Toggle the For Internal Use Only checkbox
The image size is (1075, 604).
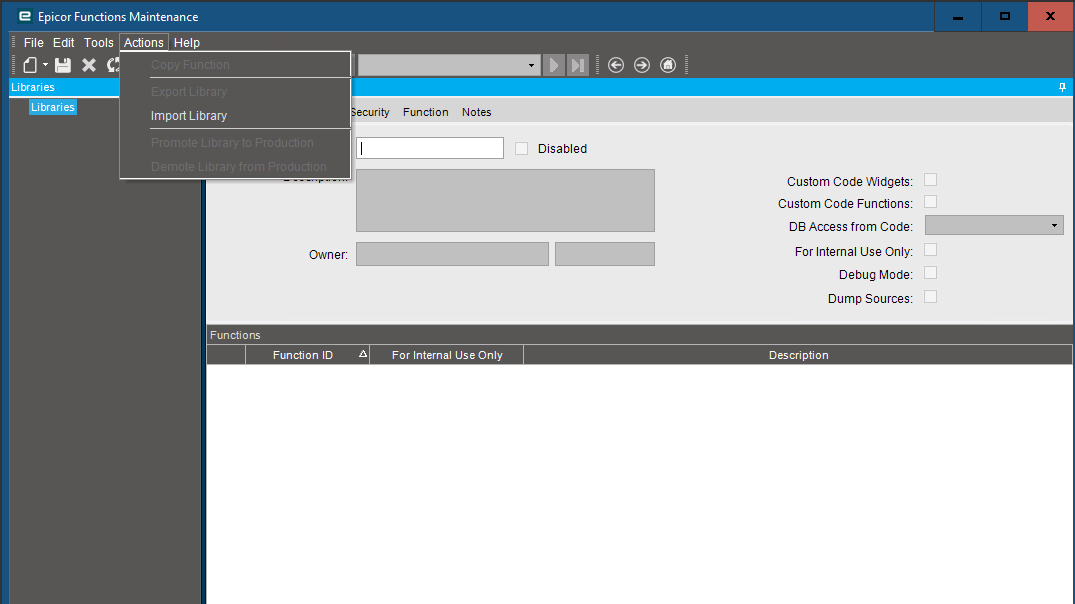tap(930, 250)
